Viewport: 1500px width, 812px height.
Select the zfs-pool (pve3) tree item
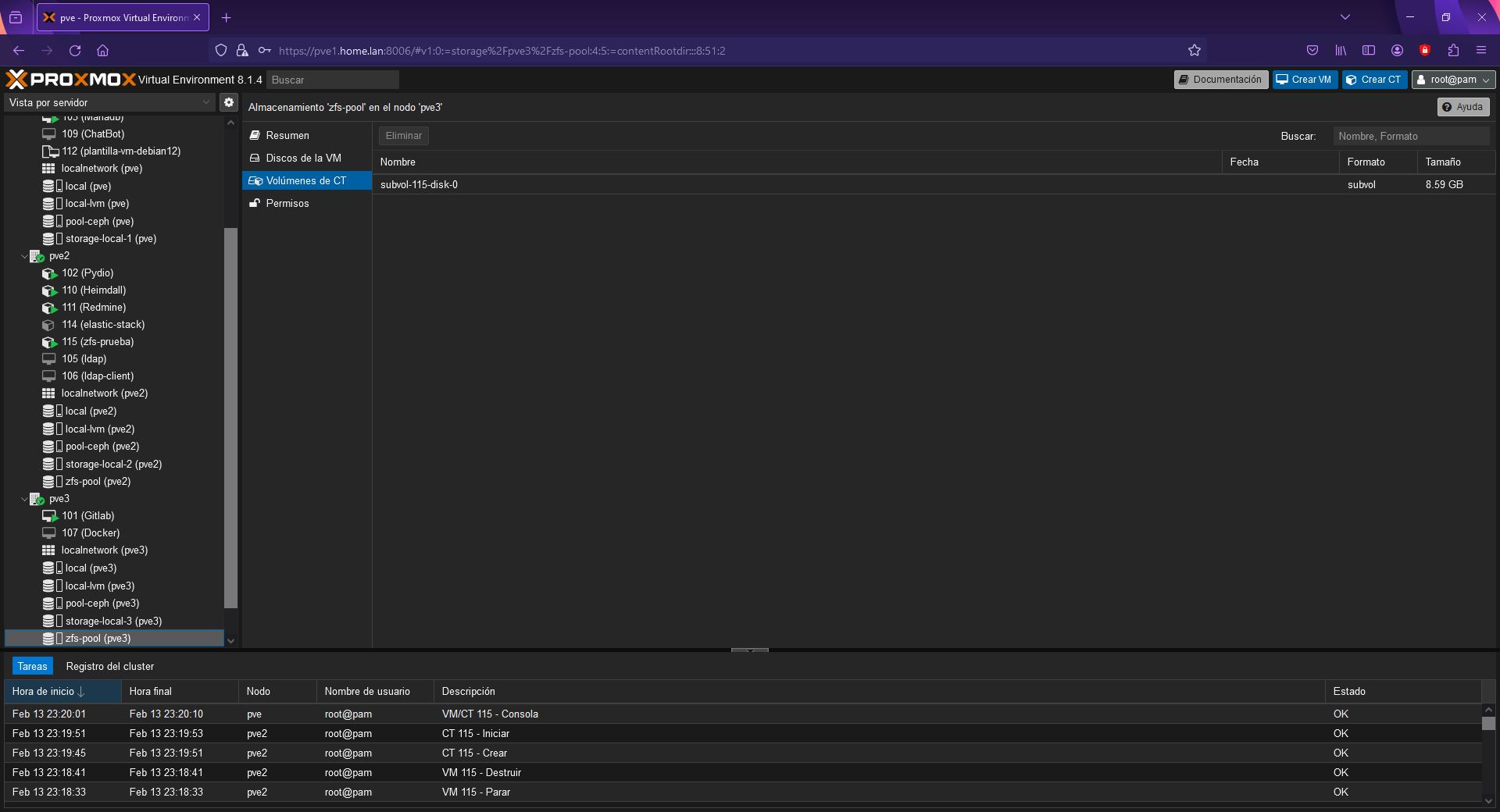click(115, 639)
